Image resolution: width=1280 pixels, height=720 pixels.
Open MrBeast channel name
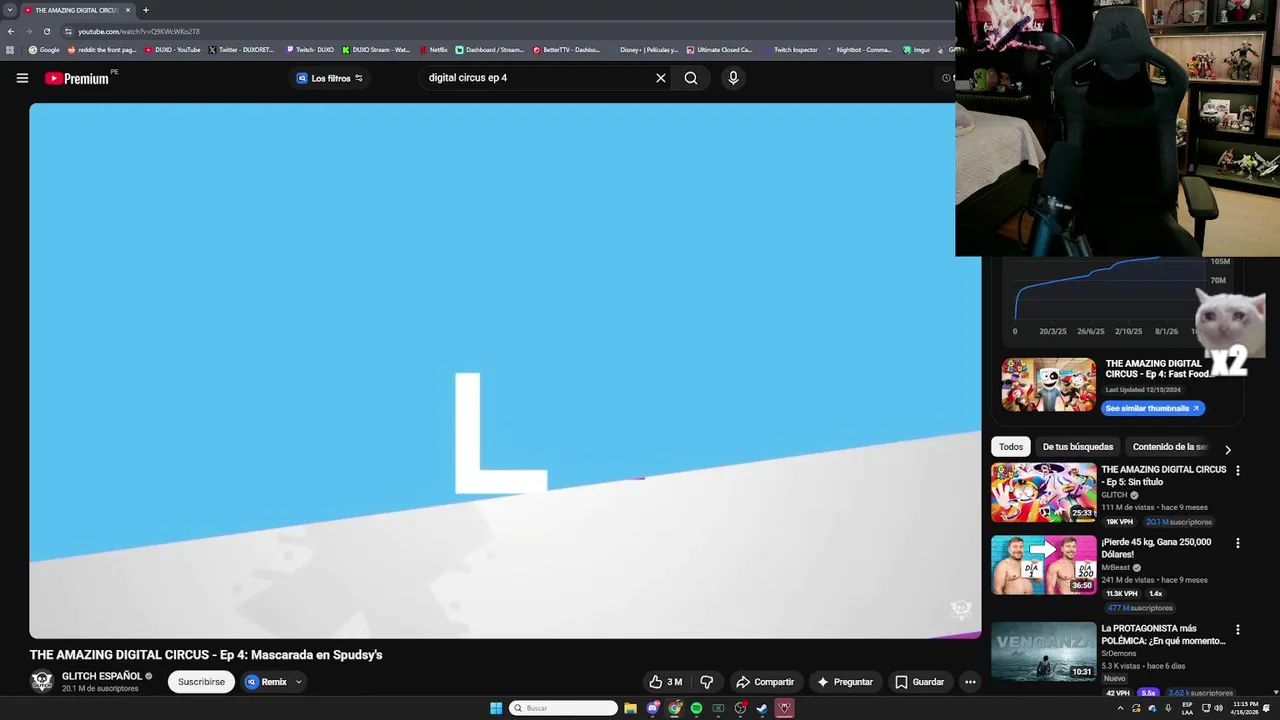1115,567
